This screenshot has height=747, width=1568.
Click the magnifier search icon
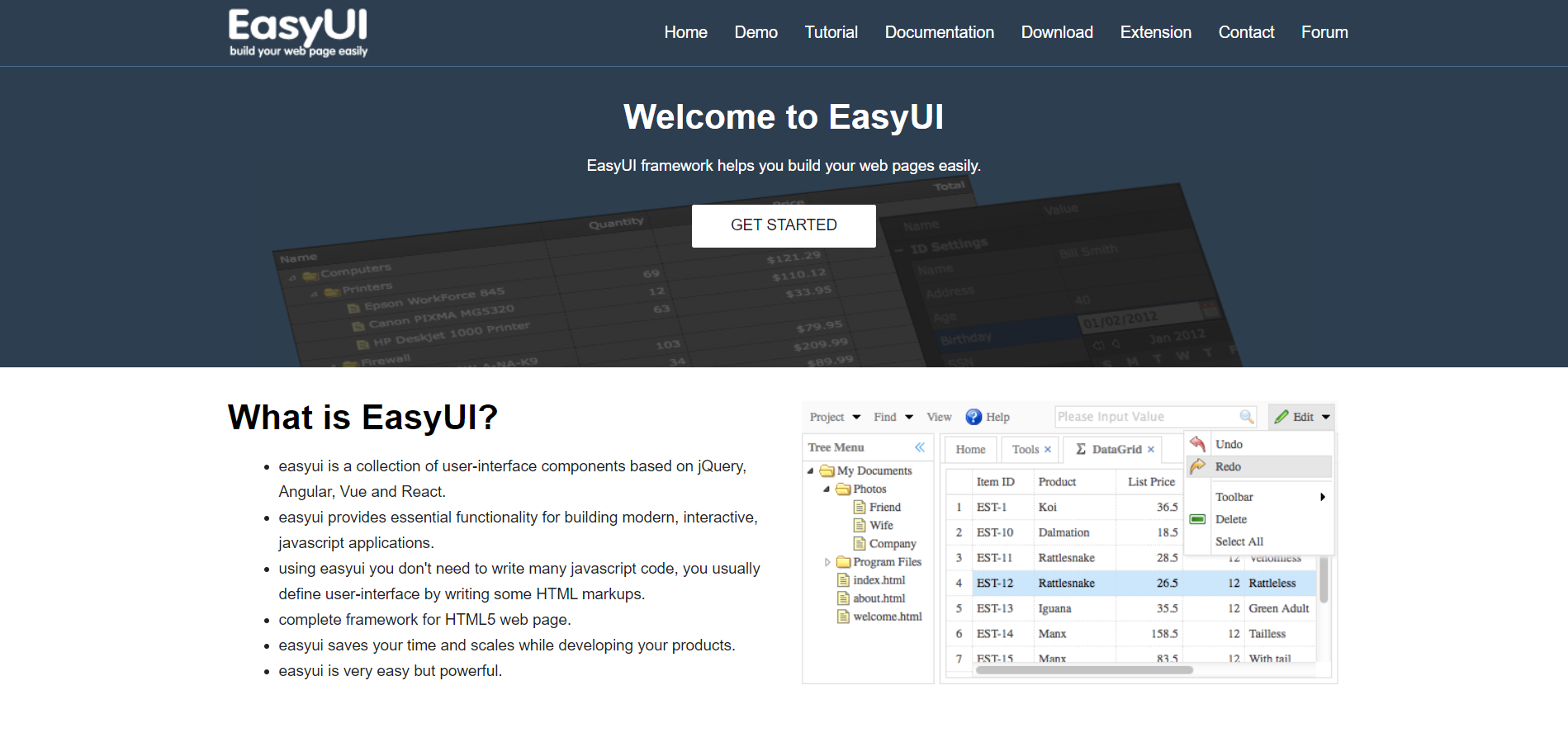[x=1246, y=417]
